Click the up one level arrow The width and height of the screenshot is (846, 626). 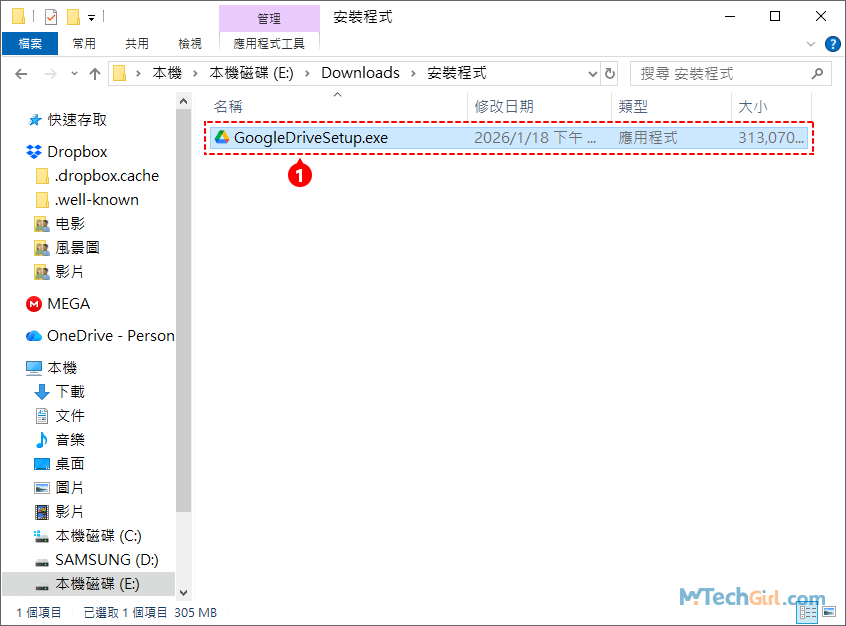(94, 73)
